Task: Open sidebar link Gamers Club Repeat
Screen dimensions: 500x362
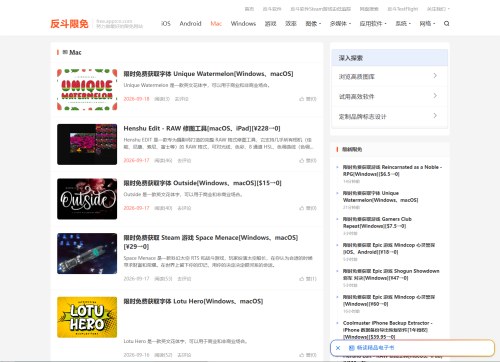Action: coord(377,223)
